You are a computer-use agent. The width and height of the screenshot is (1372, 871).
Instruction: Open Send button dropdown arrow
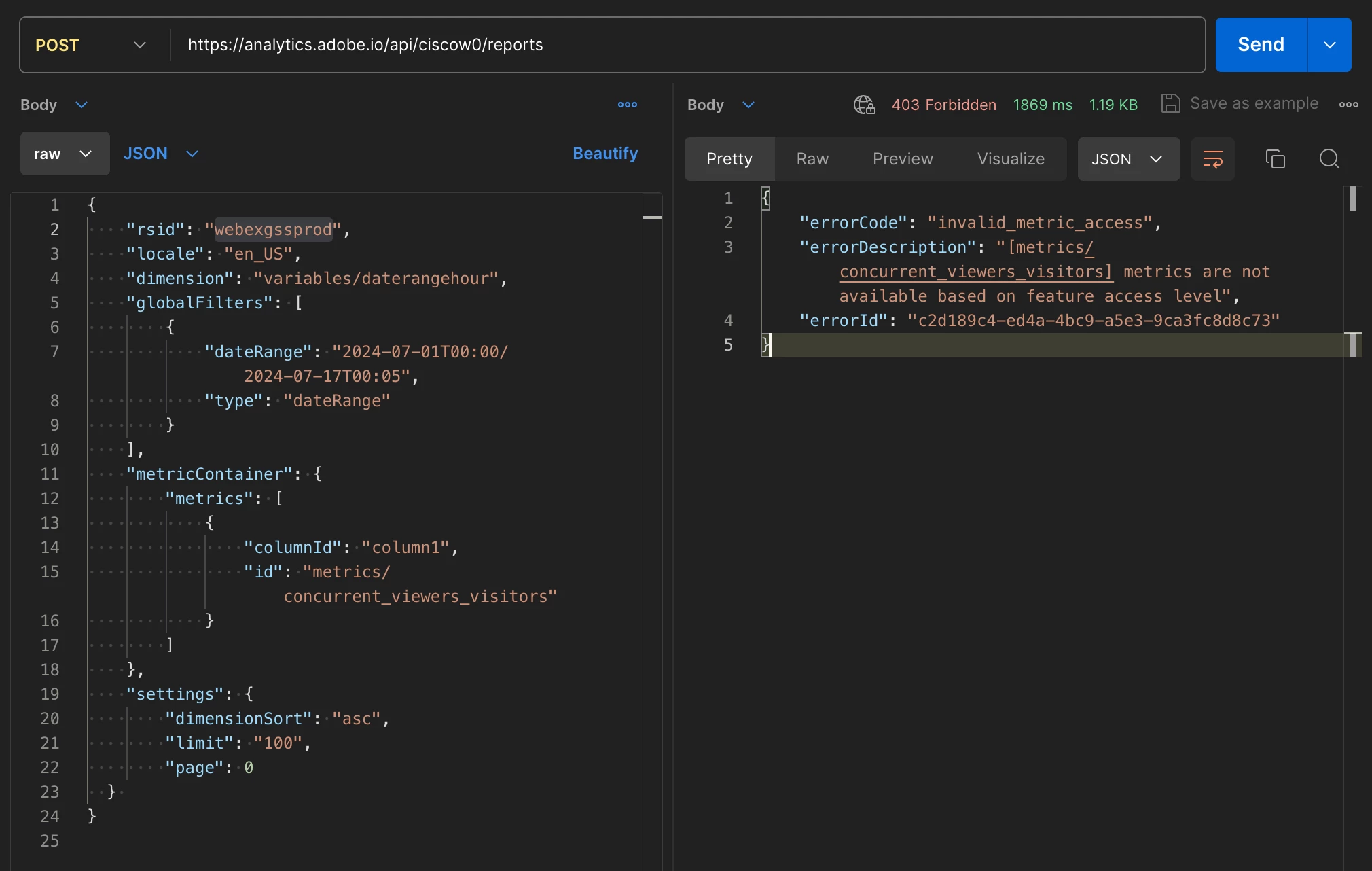coord(1329,45)
